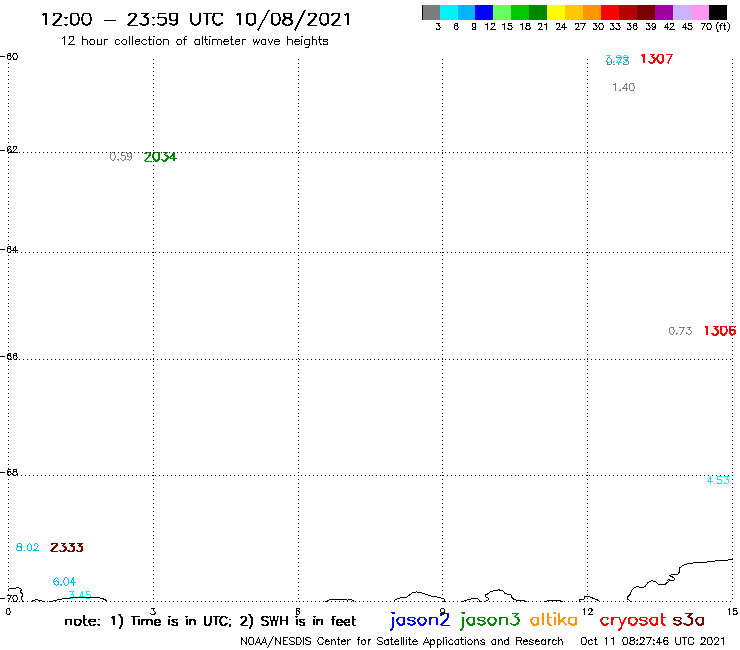Click the yellow swatch in the color scale
Screen dimensions: 740x650
(556, 12)
